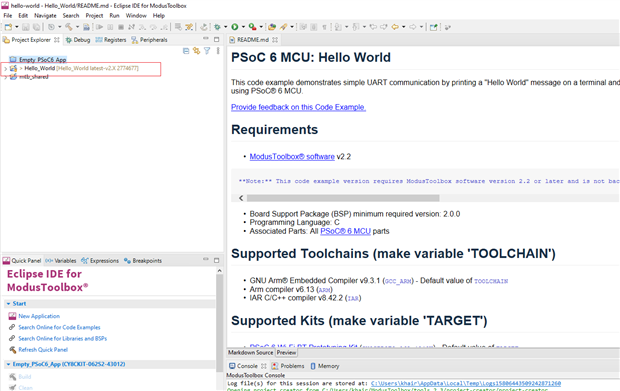Toggle Link with Editor in Project Explorer
The width and height of the screenshot is (620, 391).
[197, 51]
